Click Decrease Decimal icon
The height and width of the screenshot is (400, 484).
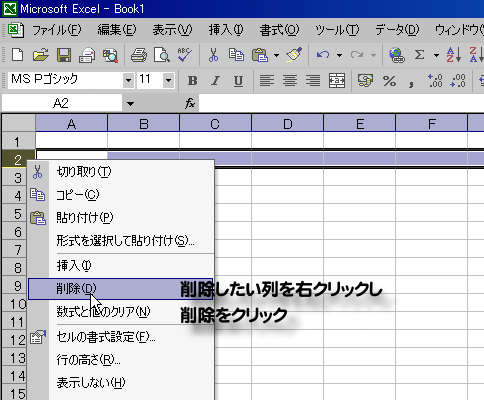(458, 81)
